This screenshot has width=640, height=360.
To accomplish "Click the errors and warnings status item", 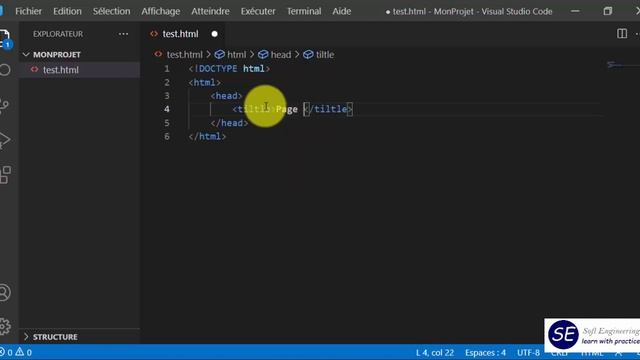I will click(x=16, y=352).
